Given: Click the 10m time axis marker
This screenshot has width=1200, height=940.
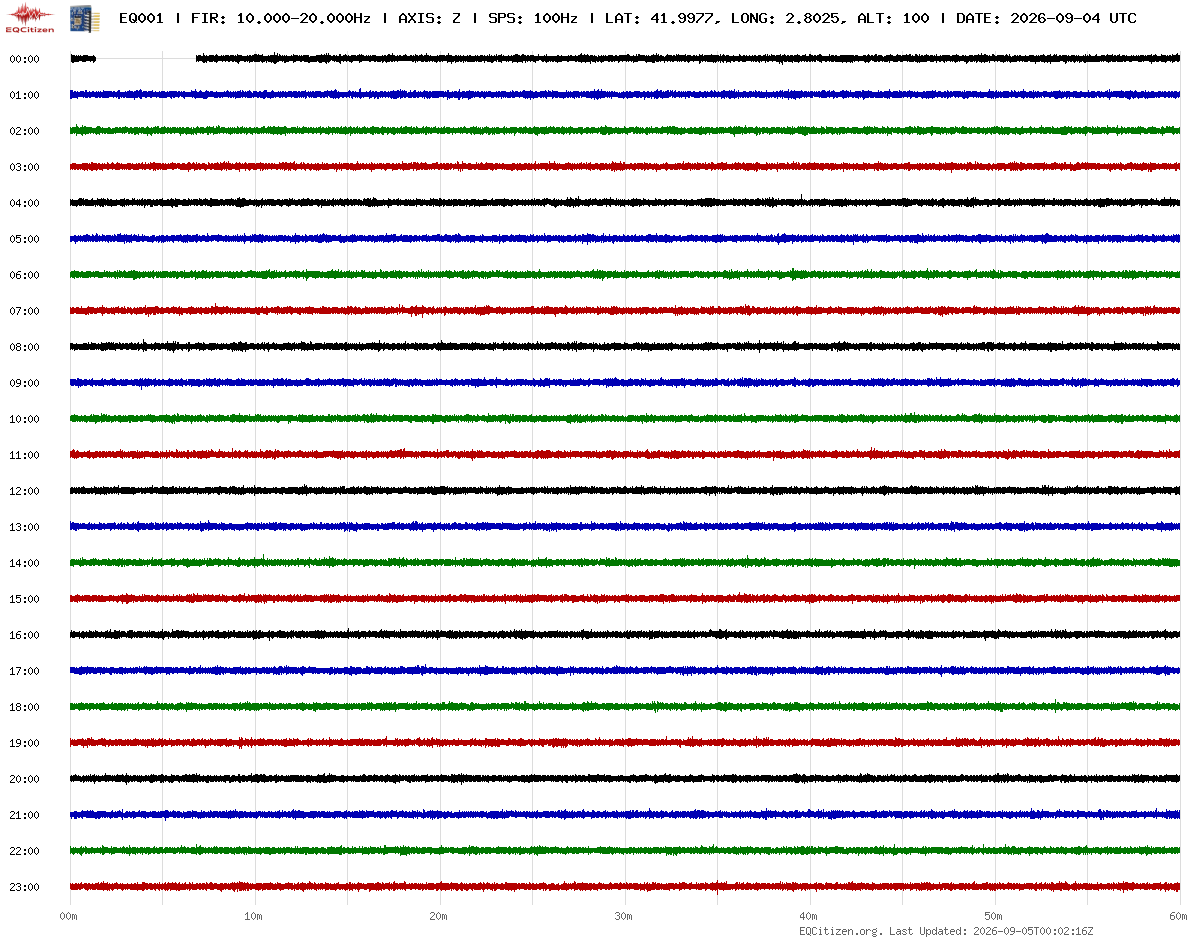Looking at the screenshot, I should pyautogui.click(x=254, y=916).
